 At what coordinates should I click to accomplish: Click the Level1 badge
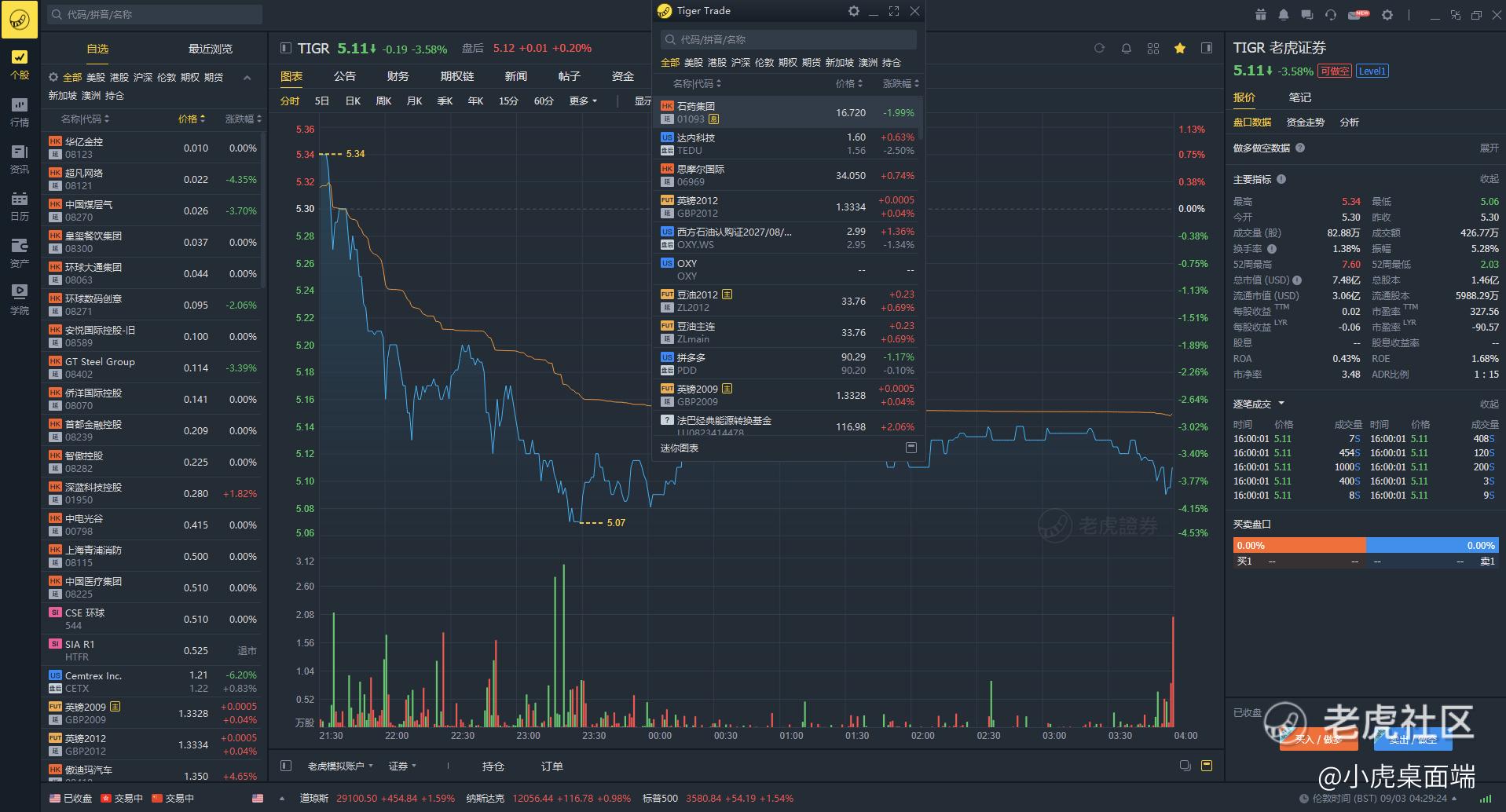(1372, 71)
